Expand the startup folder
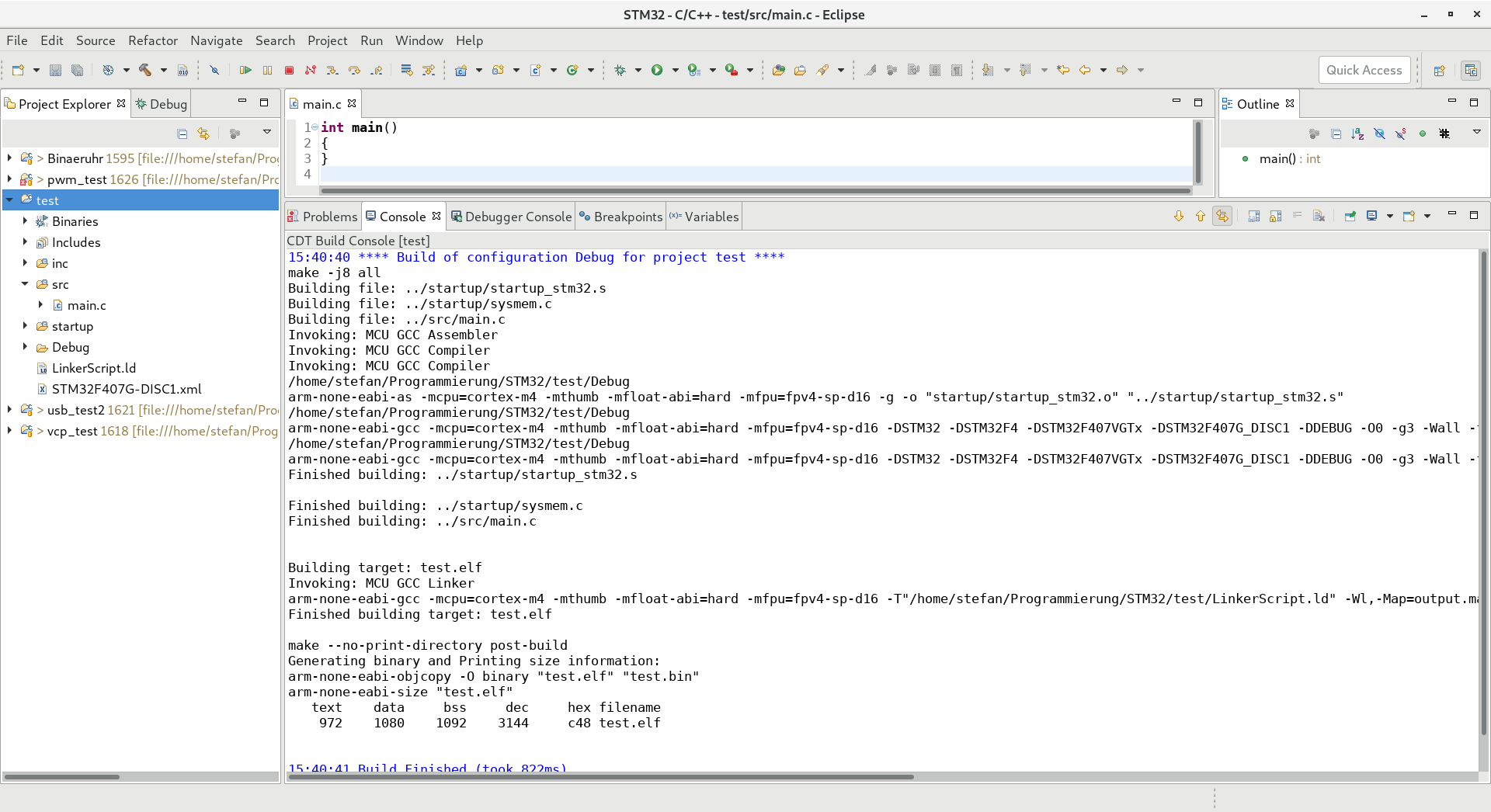This screenshot has height=812, width=1491. coord(25,325)
